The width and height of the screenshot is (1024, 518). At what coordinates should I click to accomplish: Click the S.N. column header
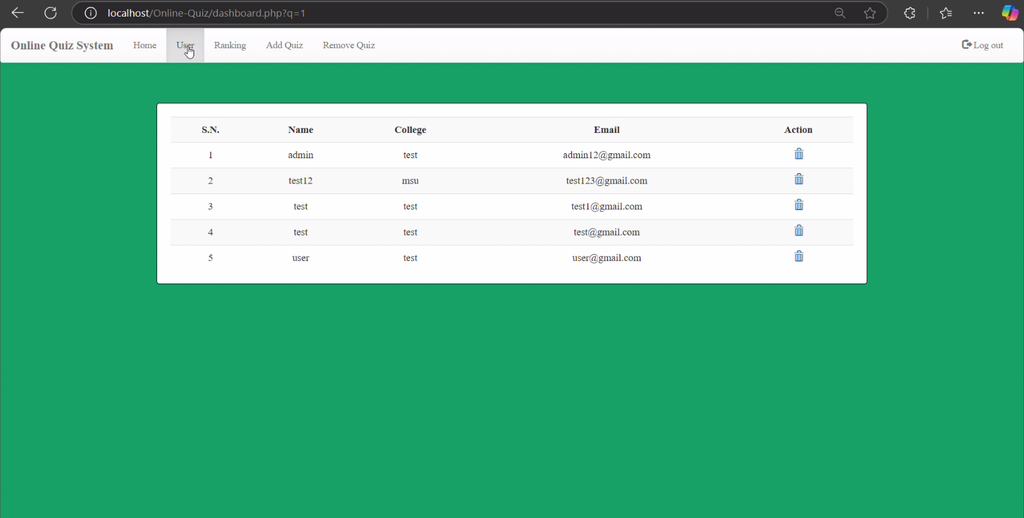point(210,129)
